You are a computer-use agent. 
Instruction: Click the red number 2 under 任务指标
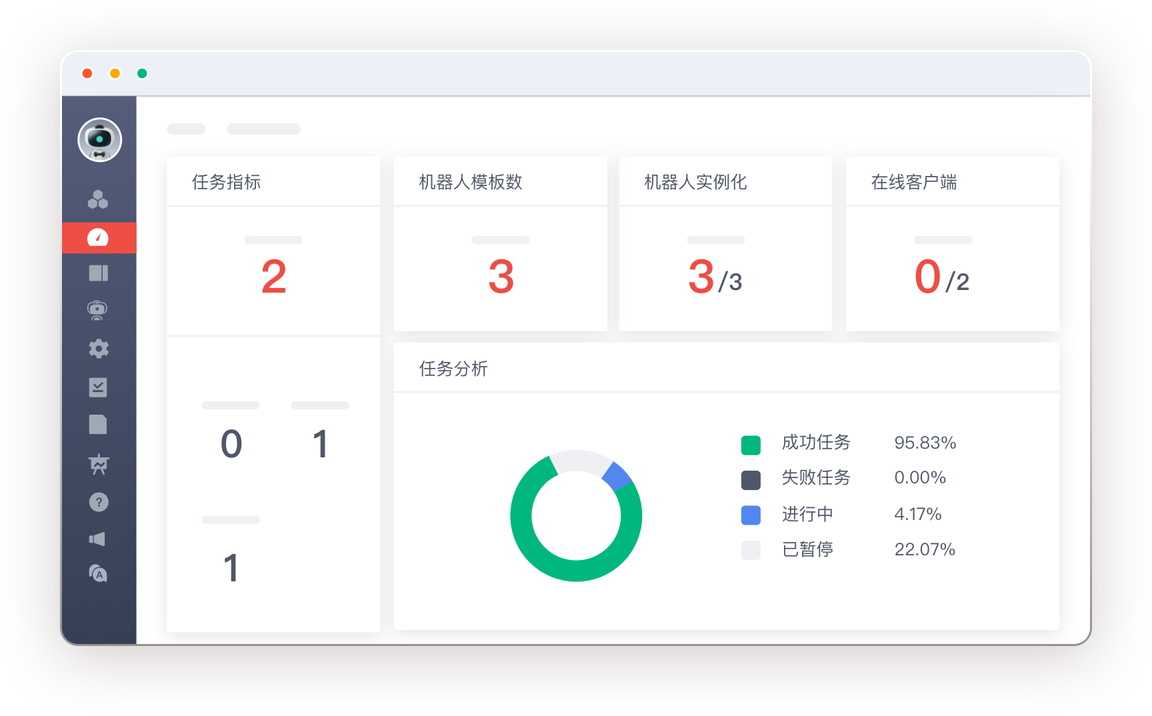pyautogui.click(x=273, y=277)
